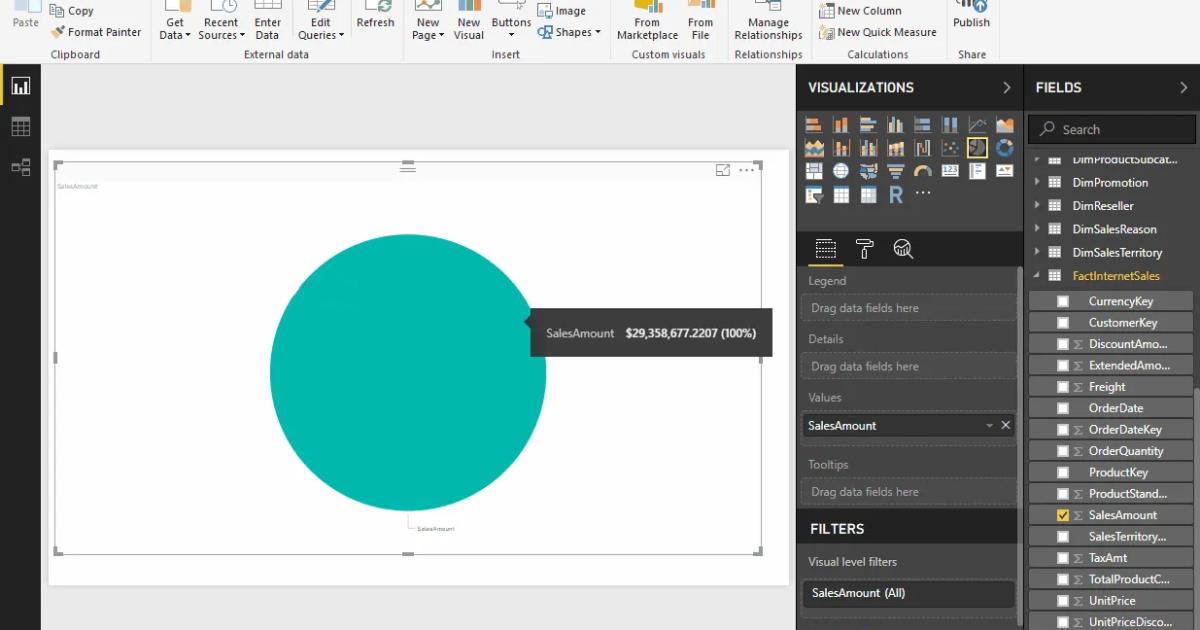Open SalesAmount dropdown in Values well
Screen dimensions: 1200x630
(989, 425)
